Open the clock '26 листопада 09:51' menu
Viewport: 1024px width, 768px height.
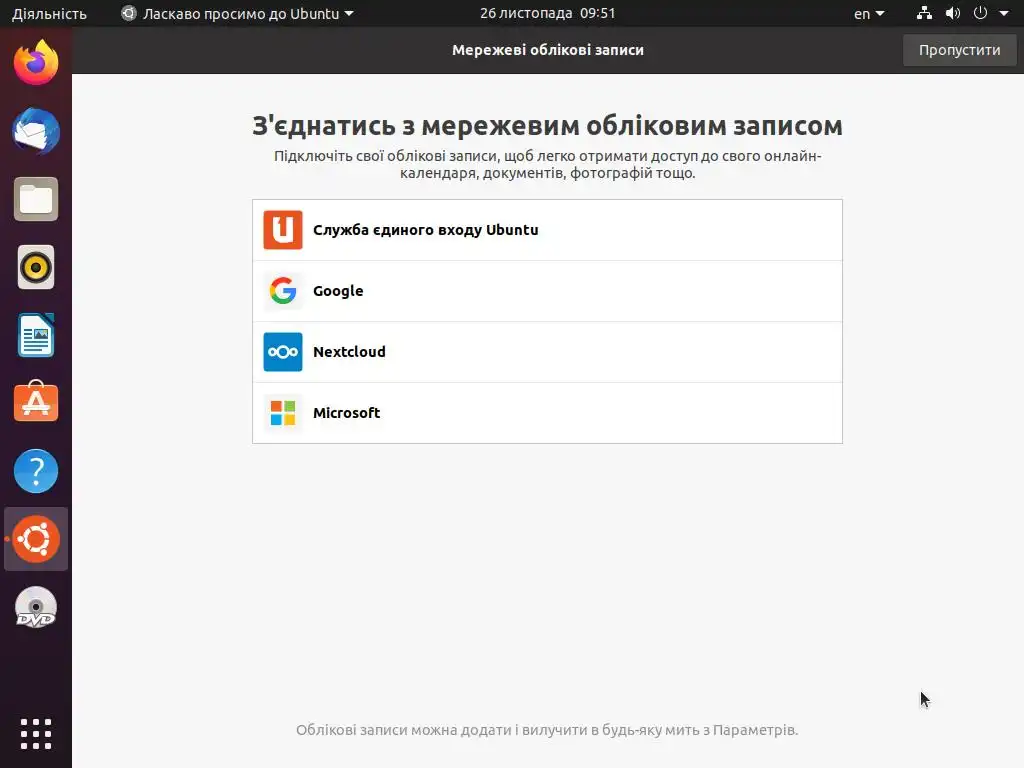click(547, 13)
